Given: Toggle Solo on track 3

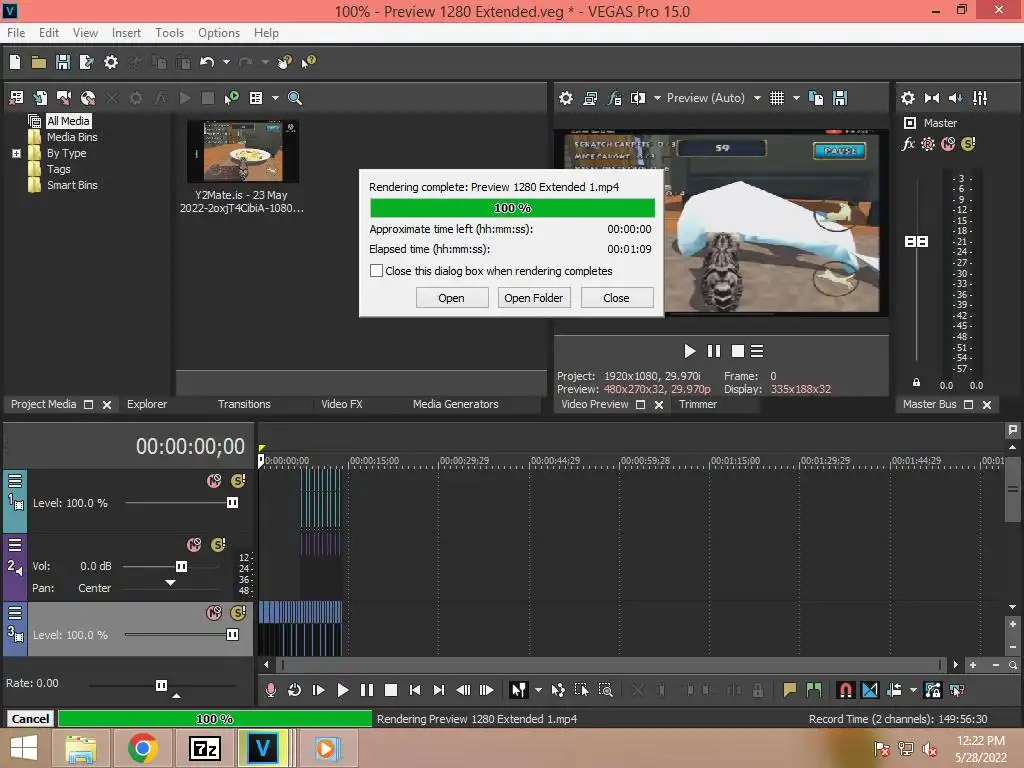Looking at the screenshot, I should pyautogui.click(x=238, y=613).
